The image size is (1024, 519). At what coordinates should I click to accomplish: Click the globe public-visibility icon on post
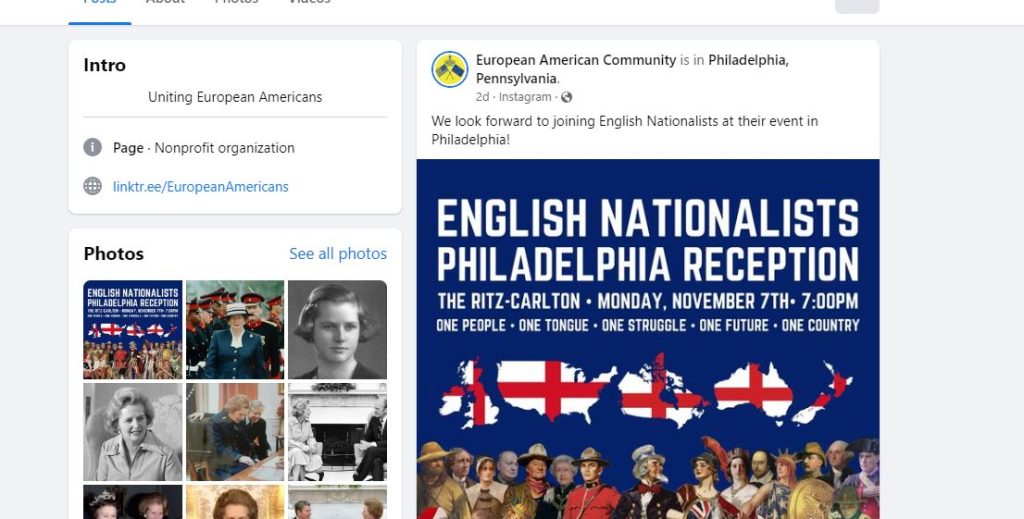(566, 97)
